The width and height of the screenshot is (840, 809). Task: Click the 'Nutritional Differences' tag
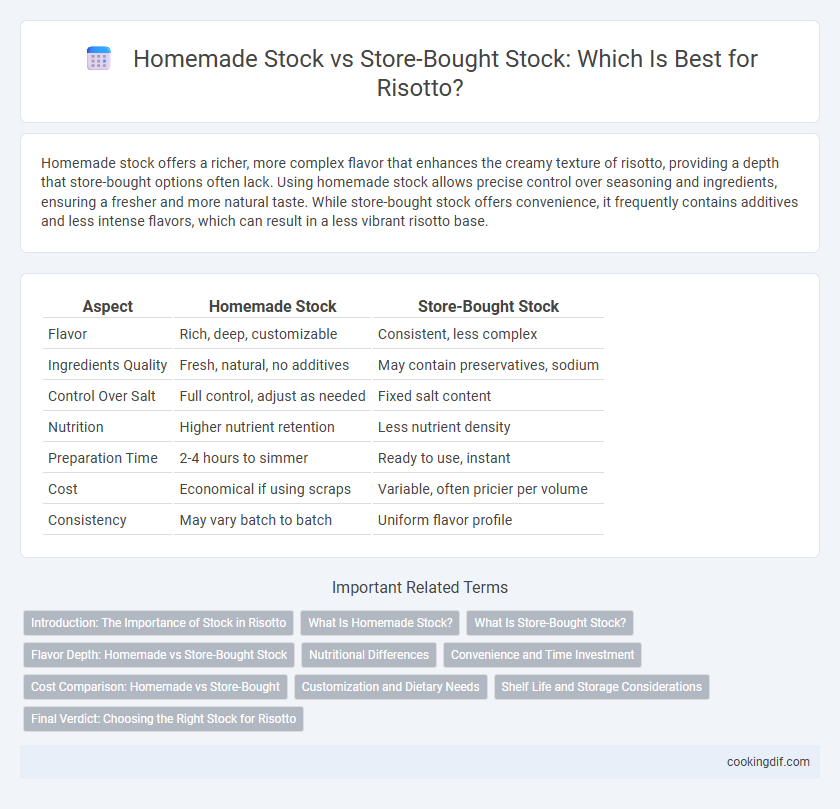pyautogui.click(x=369, y=655)
